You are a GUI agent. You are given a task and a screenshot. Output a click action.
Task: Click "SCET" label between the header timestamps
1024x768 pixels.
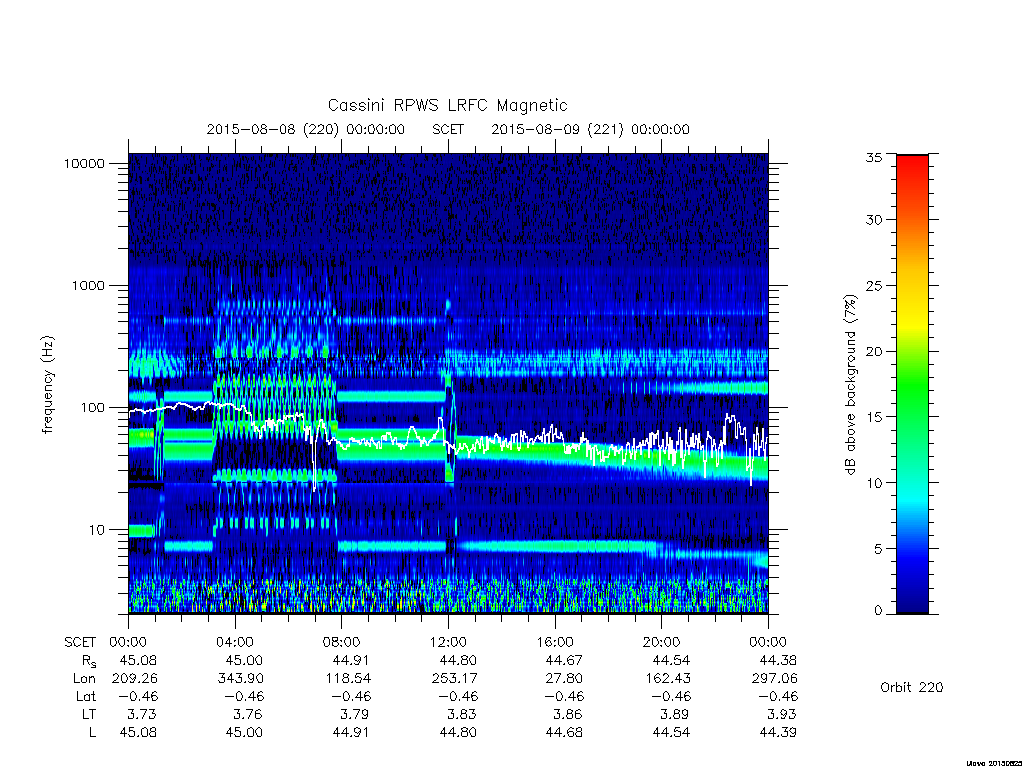pyautogui.click(x=448, y=129)
